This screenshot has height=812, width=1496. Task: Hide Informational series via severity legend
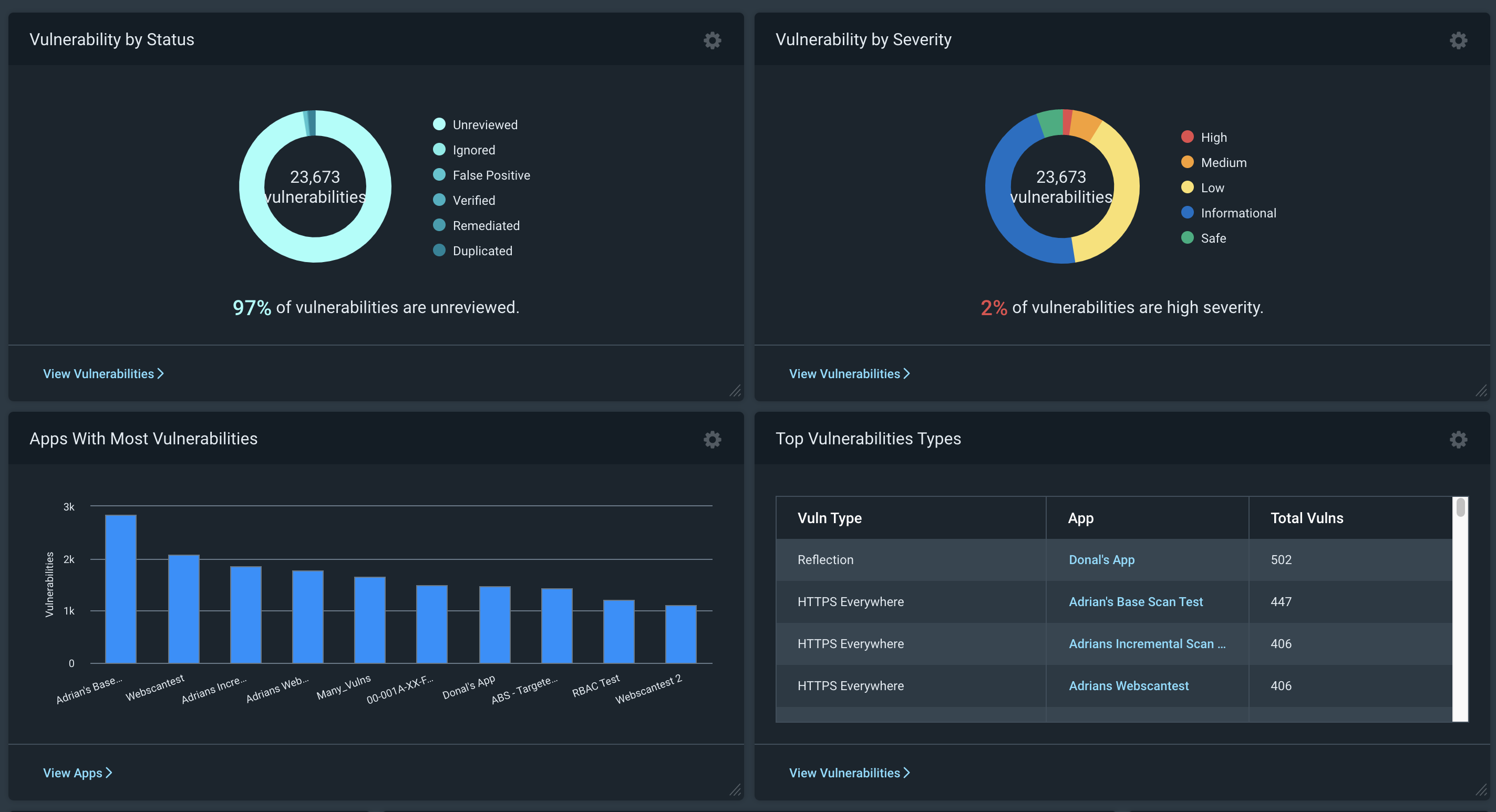pyautogui.click(x=1237, y=213)
